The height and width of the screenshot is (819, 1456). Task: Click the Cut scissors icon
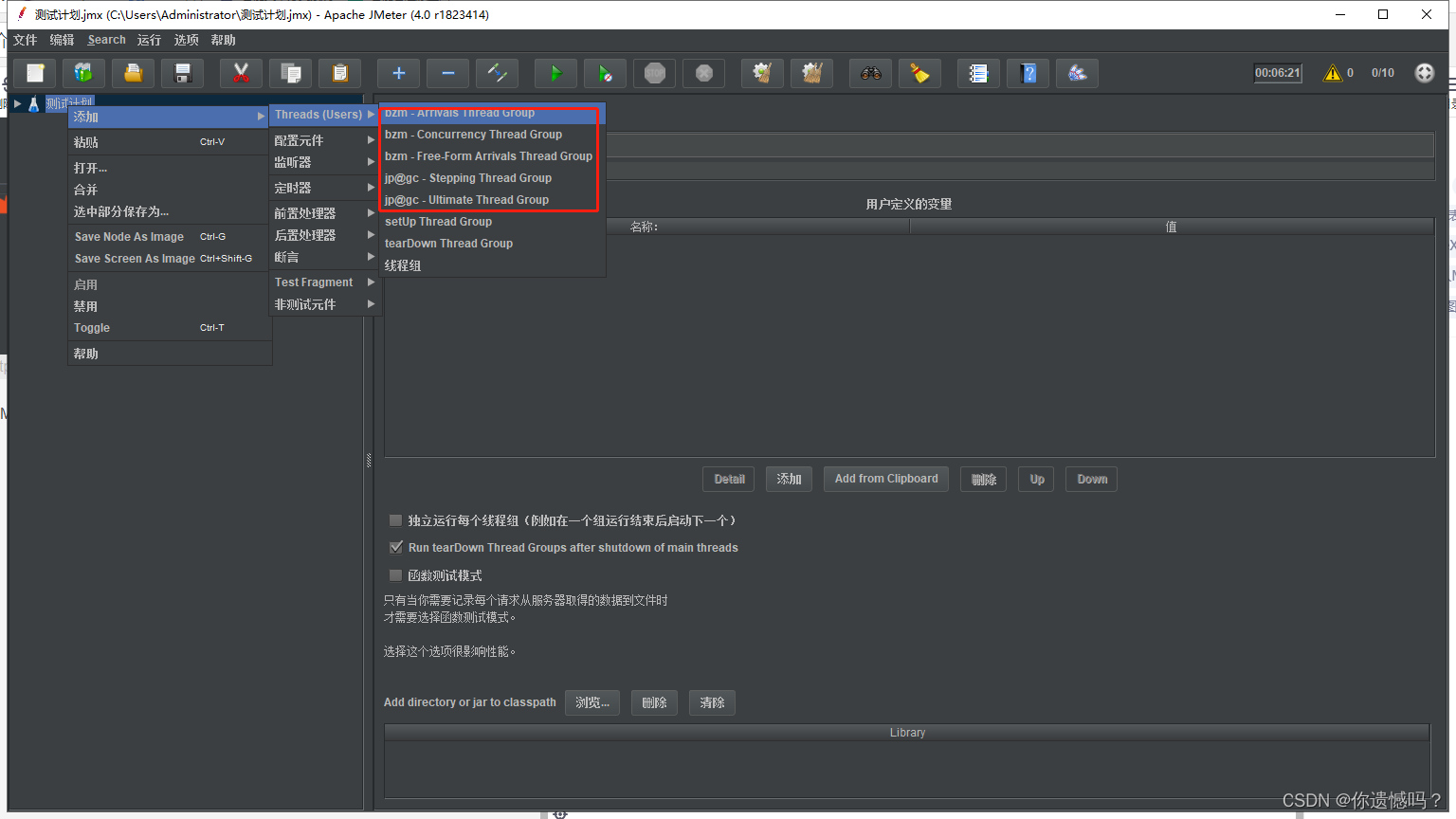pos(241,73)
